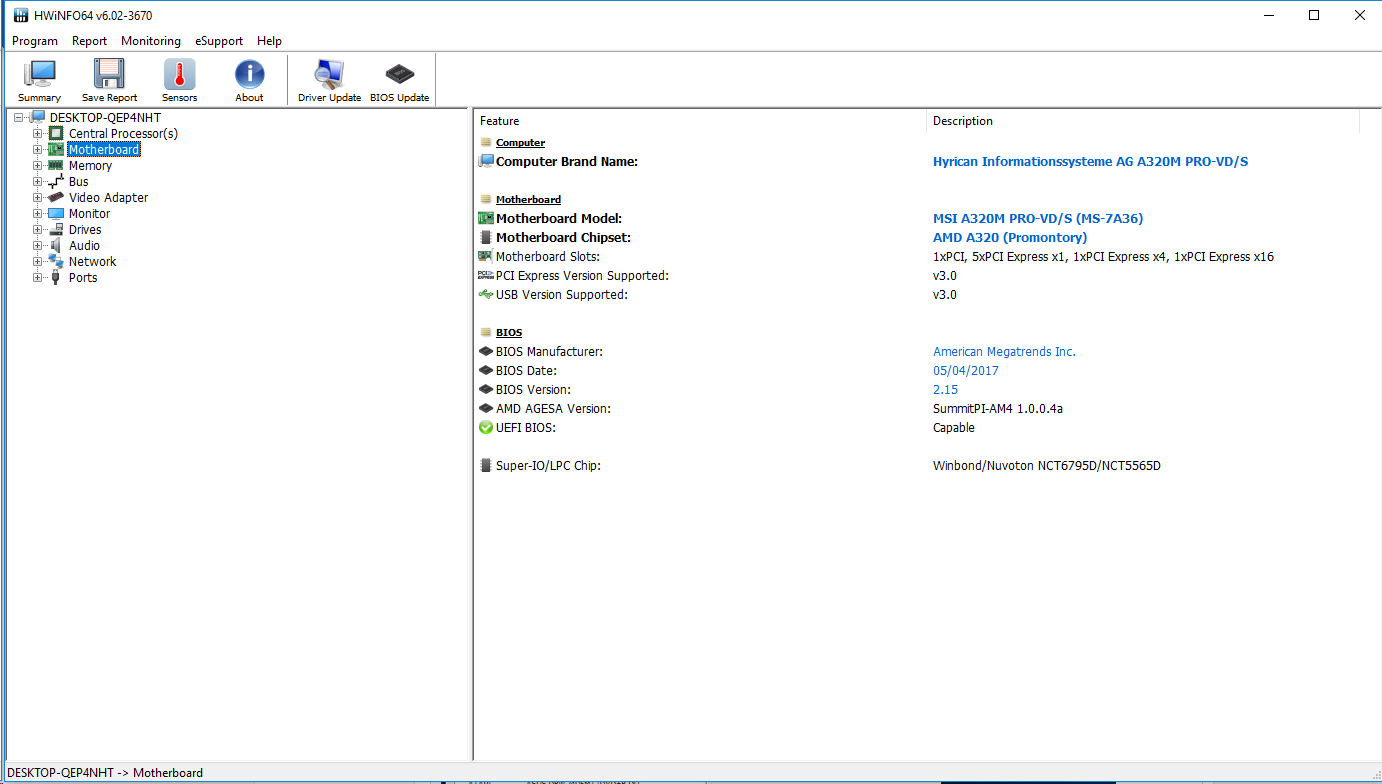Screen dimensions: 1382x784
Task: Select the Video Adapter tree label
Action: 108,198
